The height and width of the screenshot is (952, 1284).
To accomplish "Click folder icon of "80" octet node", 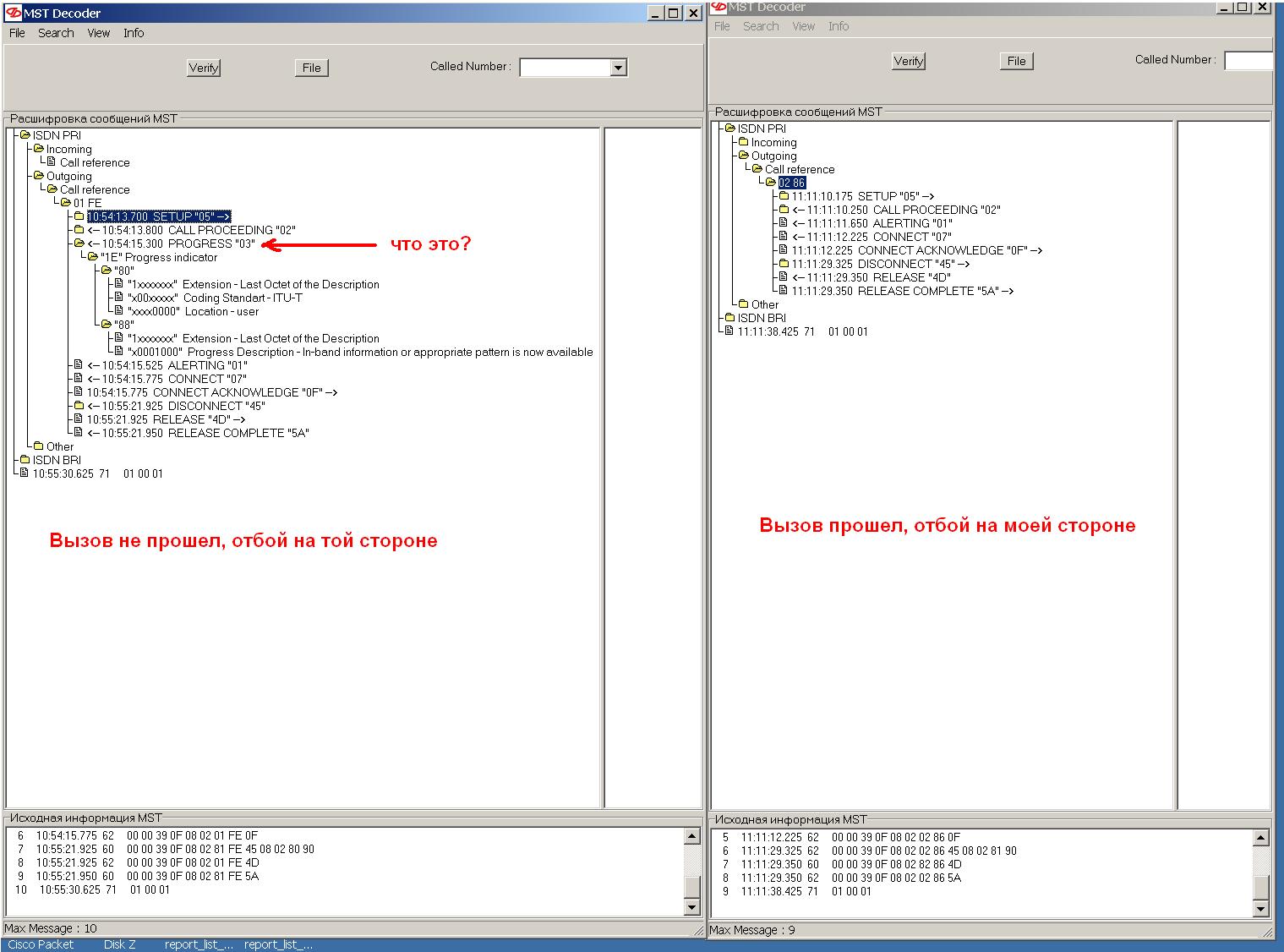I will coord(107,271).
